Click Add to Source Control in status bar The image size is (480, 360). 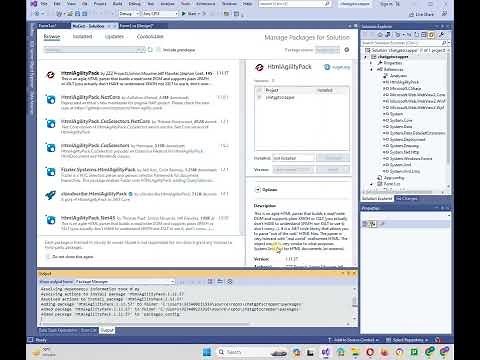point(354,340)
